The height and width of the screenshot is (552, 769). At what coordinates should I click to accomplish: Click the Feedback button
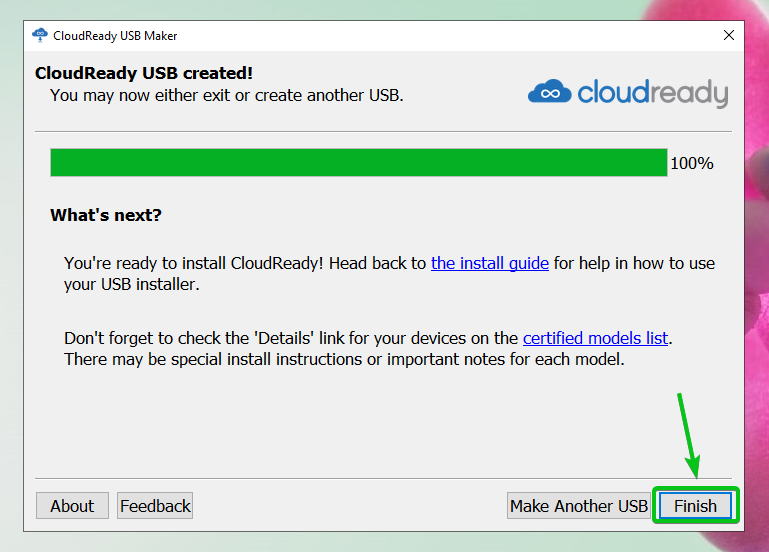click(155, 506)
